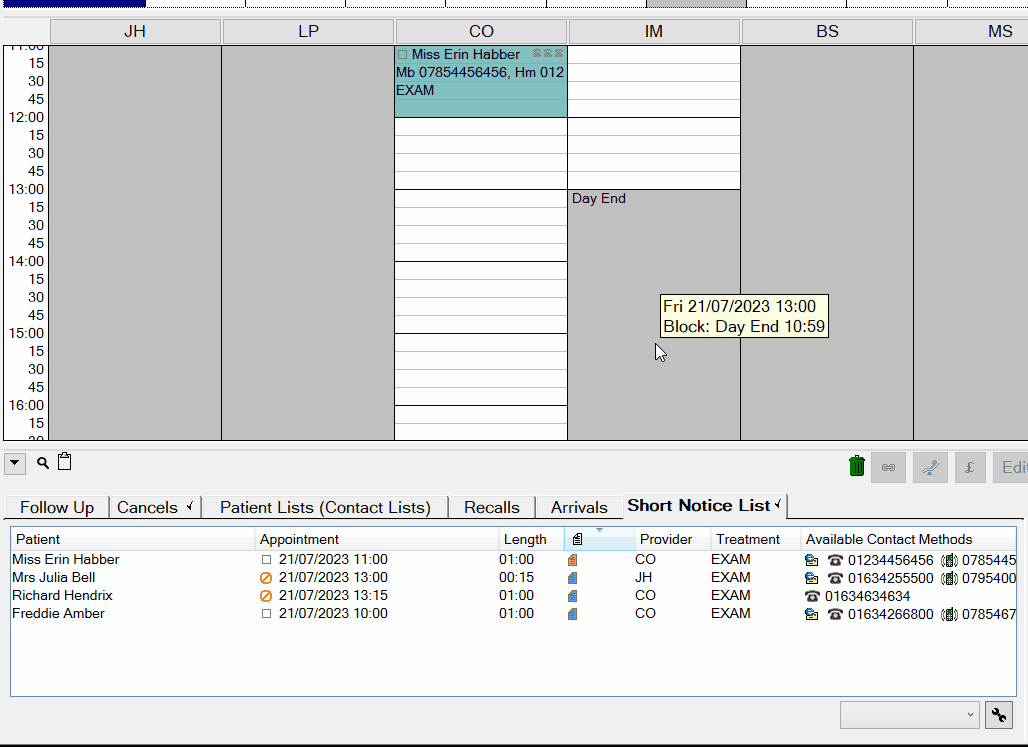This screenshot has height=747, width=1028.
Task: Click the green trash bin delete icon
Action: (856, 466)
